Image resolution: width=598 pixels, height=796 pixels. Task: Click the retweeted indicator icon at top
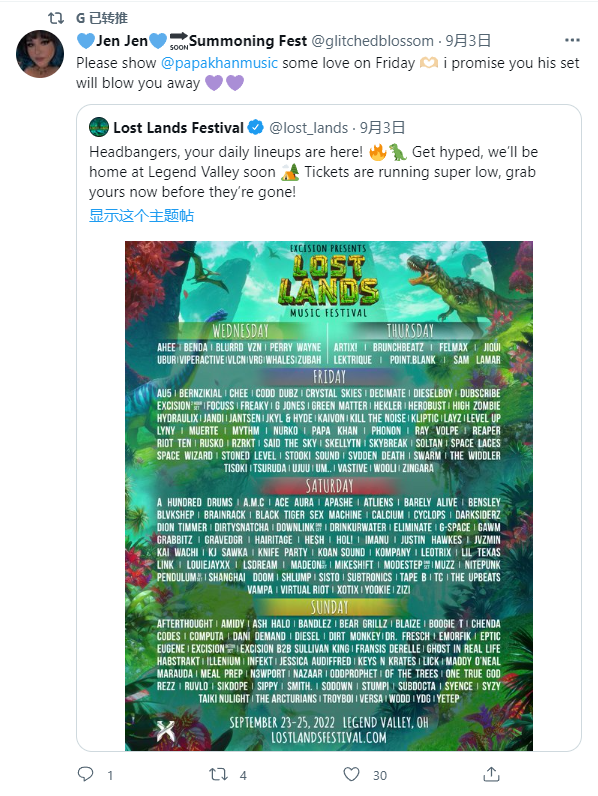(56, 18)
